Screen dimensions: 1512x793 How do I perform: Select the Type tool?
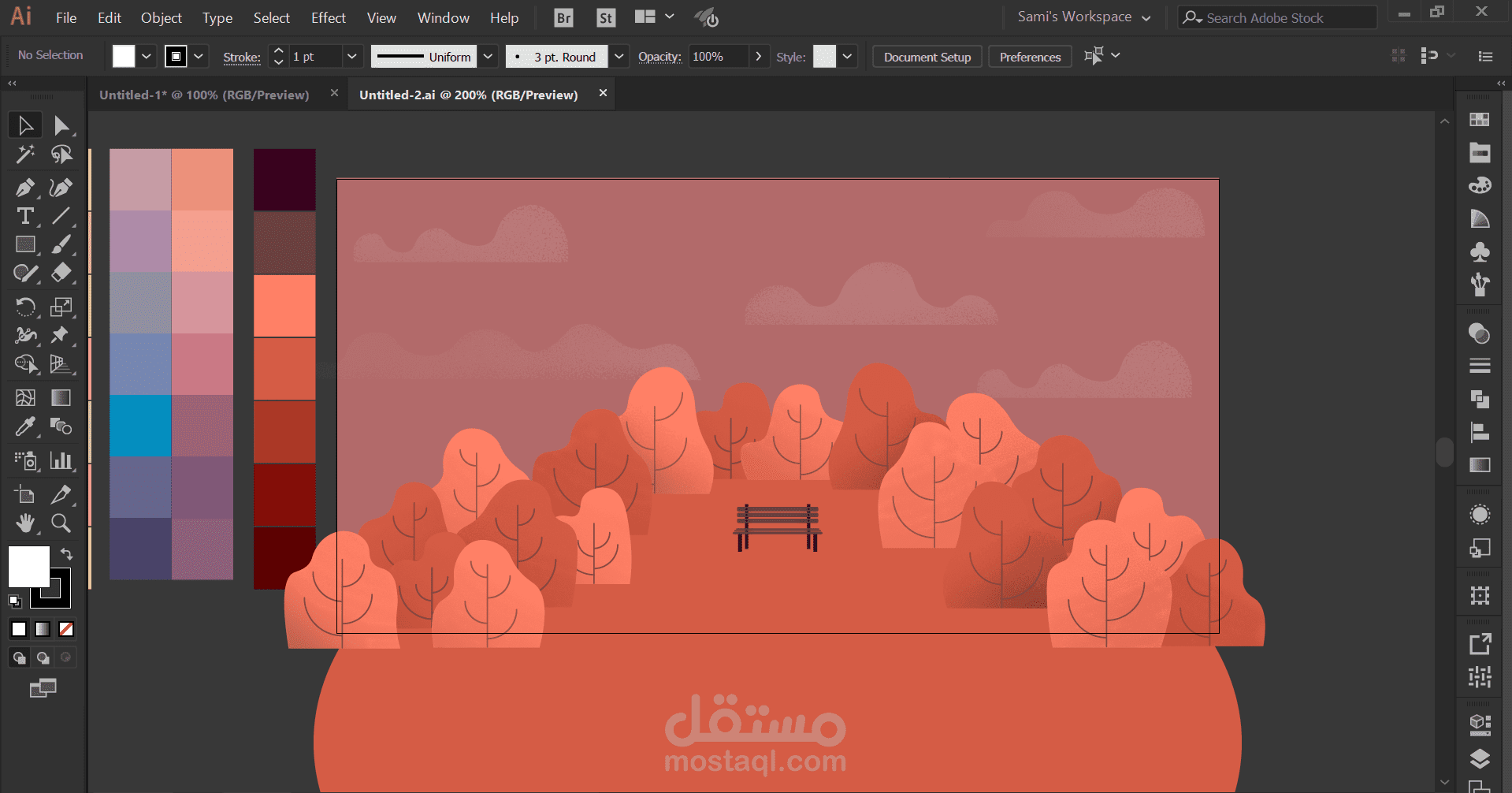tap(25, 216)
